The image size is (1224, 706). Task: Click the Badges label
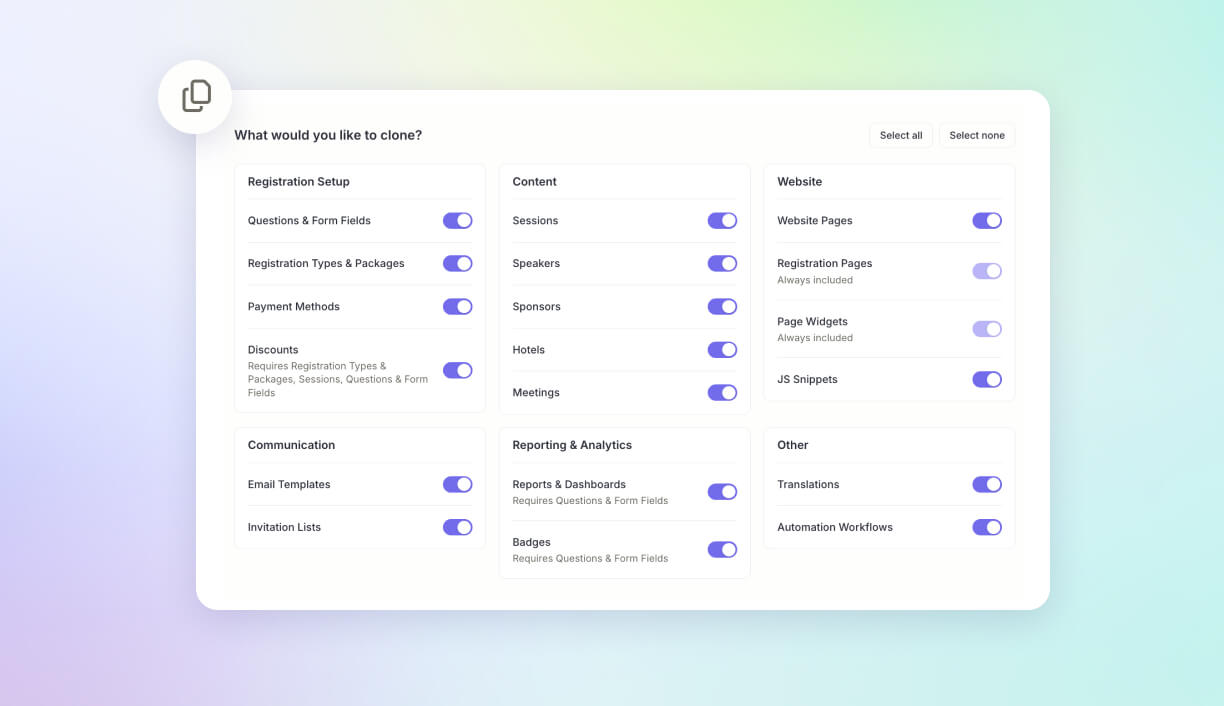coord(532,543)
